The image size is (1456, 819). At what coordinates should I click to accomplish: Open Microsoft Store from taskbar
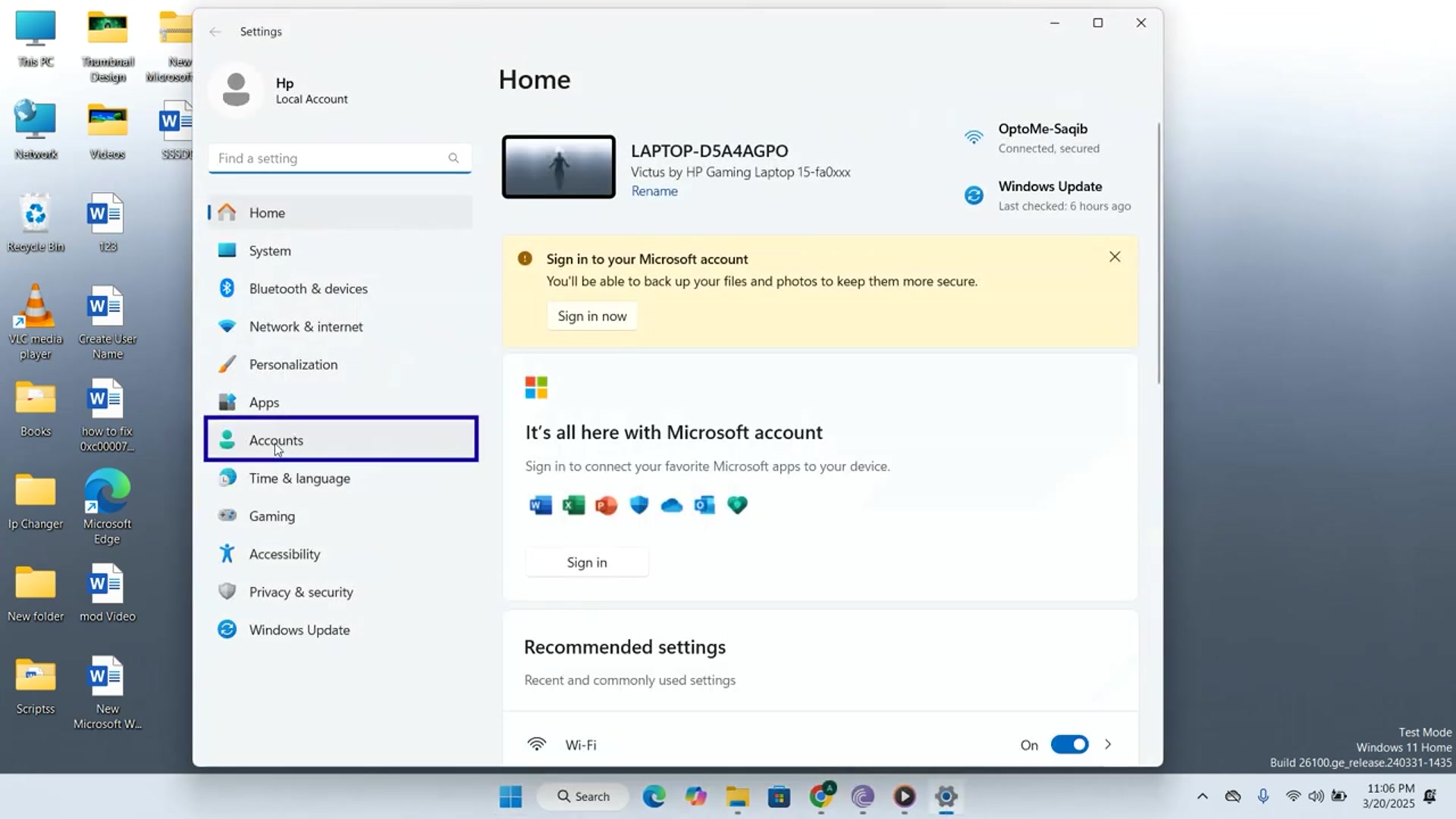(x=779, y=796)
